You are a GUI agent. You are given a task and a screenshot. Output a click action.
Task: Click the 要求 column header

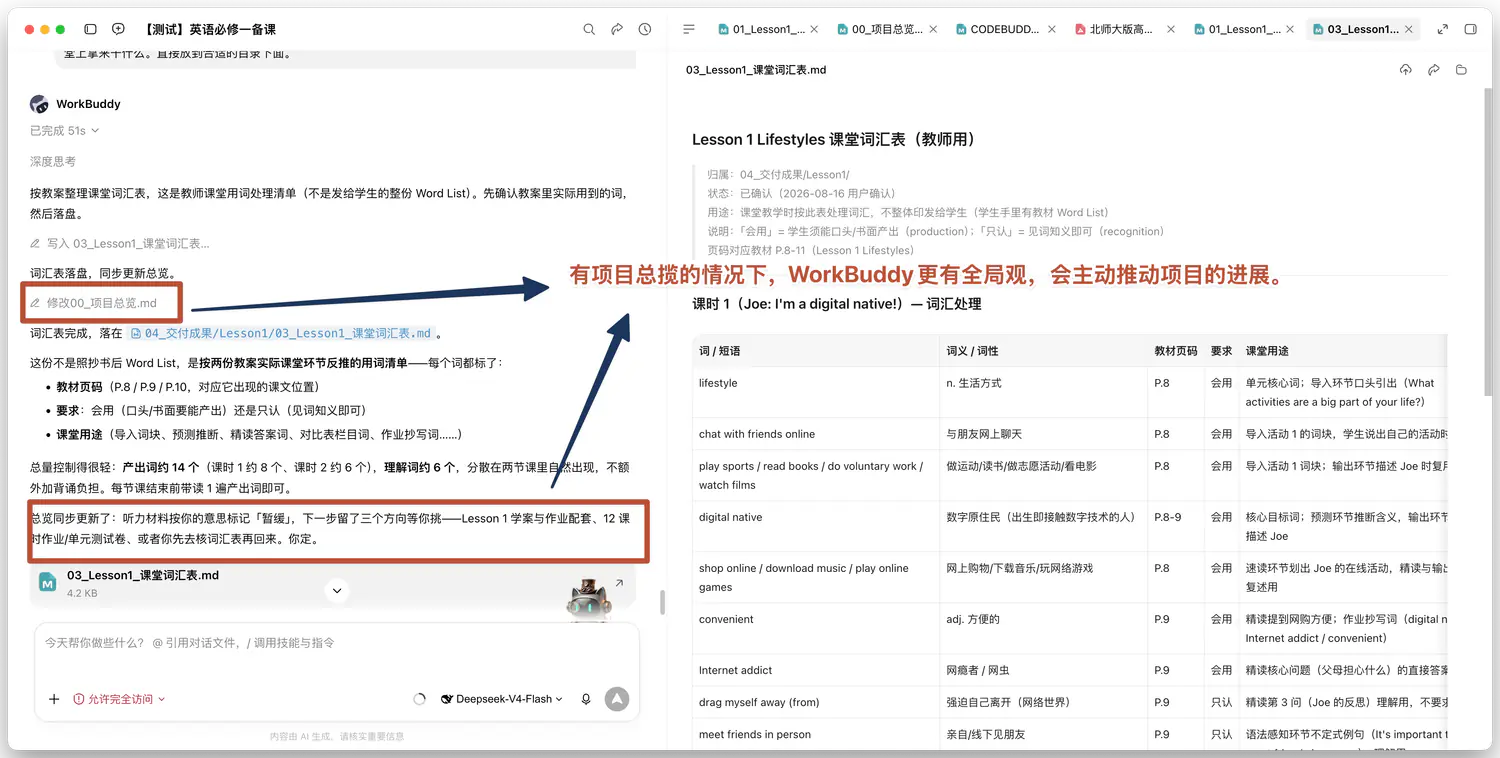1221,351
